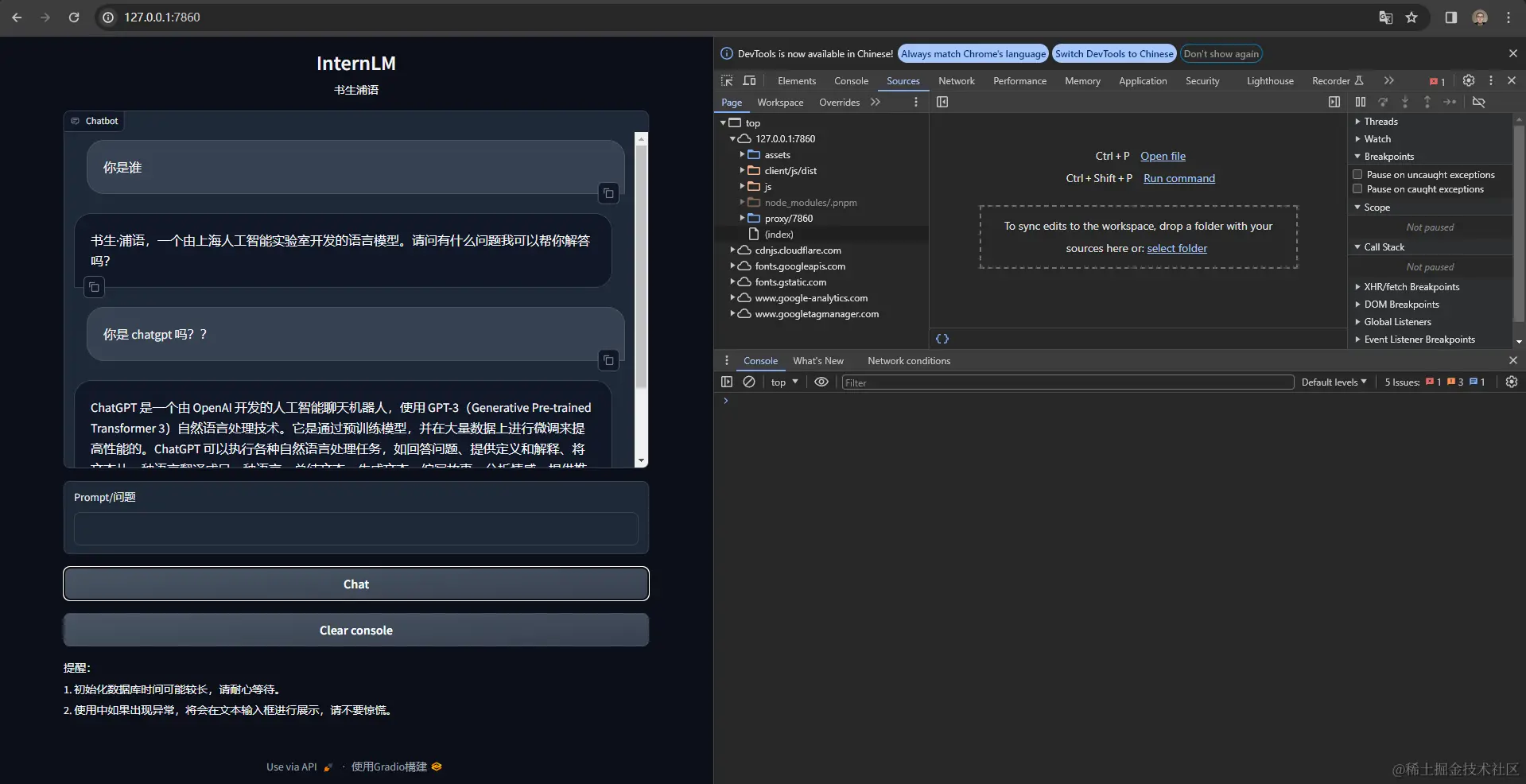
Task: Toggle the live expression eye icon
Action: pyautogui.click(x=821, y=382)
